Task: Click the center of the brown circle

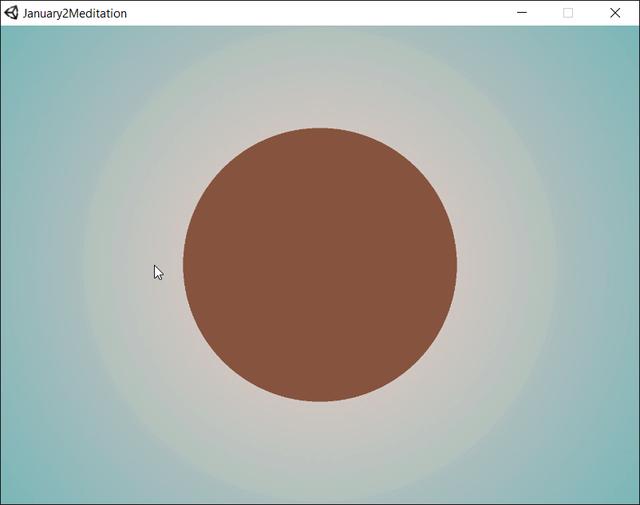Action: (x=320, y=265)
